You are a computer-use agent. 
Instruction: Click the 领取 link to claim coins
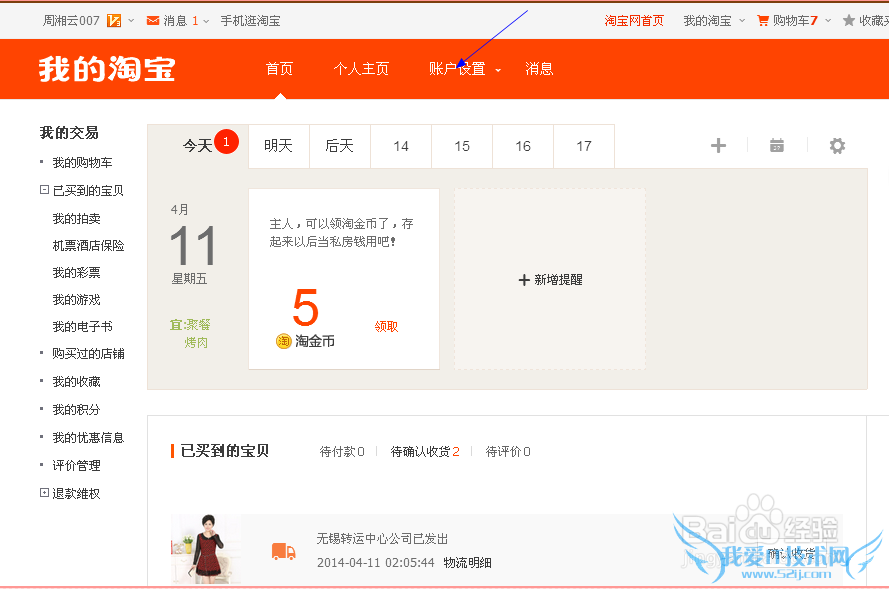tap(386, 327)
